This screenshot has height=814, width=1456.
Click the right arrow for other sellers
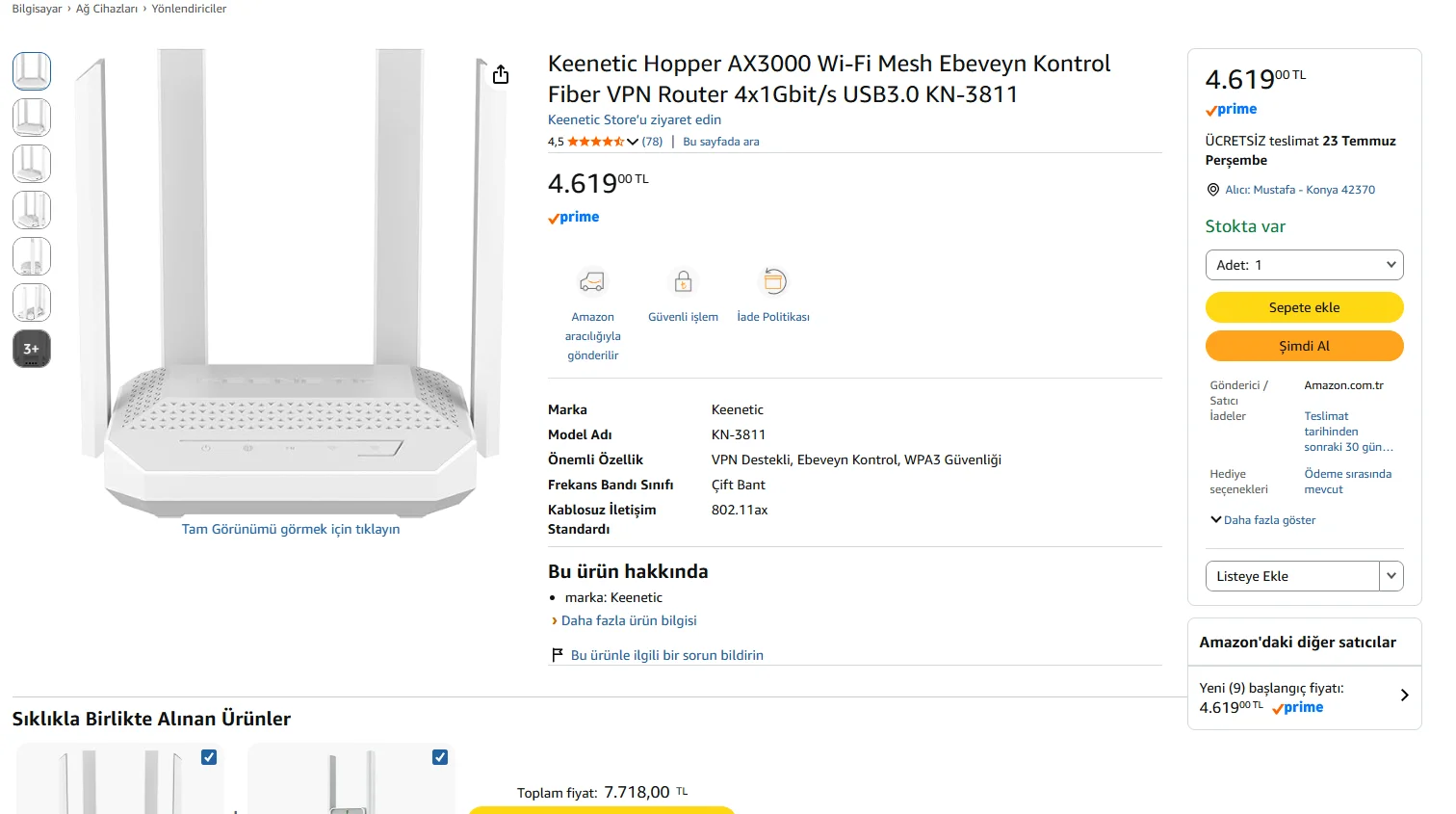click(1405, 695)
